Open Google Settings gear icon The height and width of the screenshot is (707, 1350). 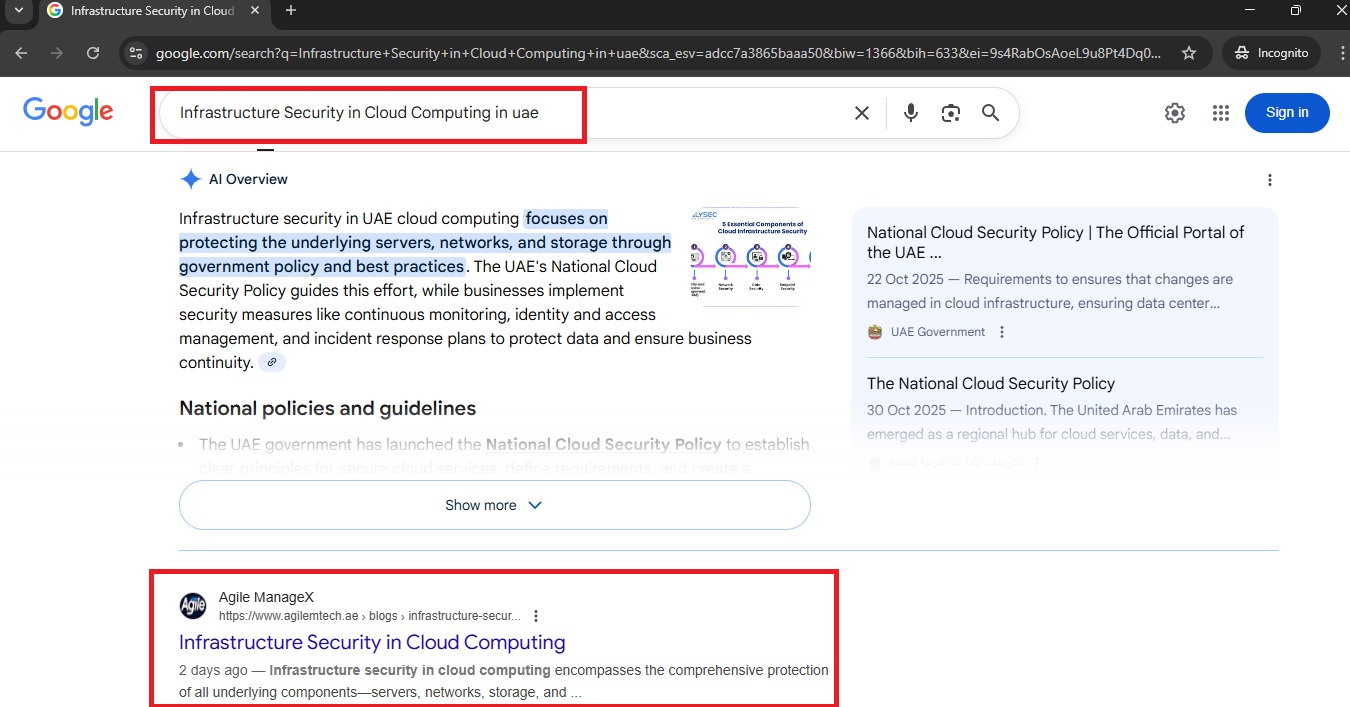click(1175, 113)
